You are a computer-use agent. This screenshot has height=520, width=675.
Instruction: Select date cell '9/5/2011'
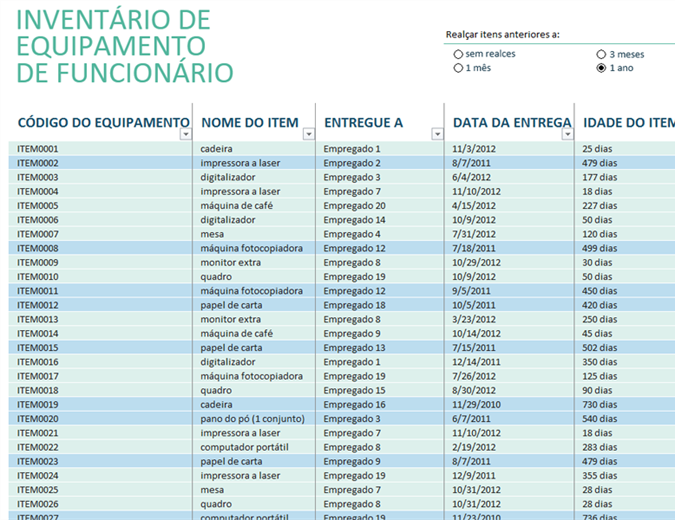coord(471,291)
